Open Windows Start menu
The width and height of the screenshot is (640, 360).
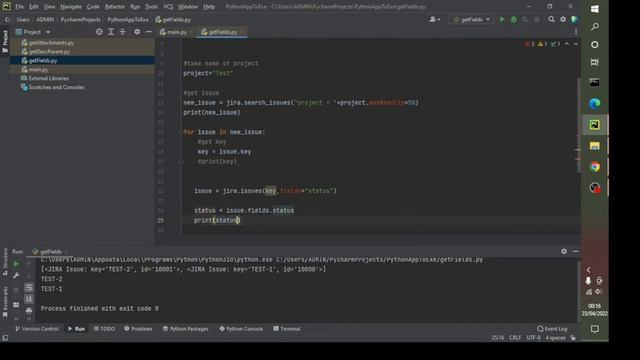595,9
